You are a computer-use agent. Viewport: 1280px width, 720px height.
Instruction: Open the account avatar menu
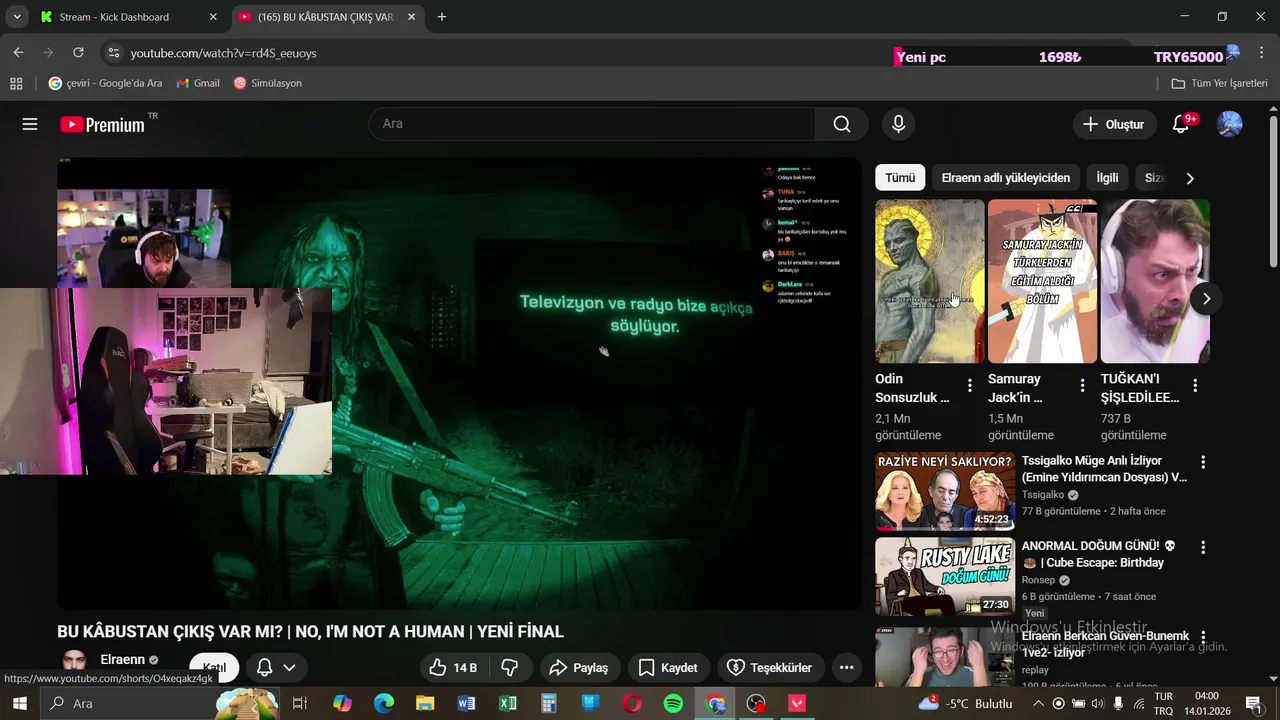point(1229,124)
